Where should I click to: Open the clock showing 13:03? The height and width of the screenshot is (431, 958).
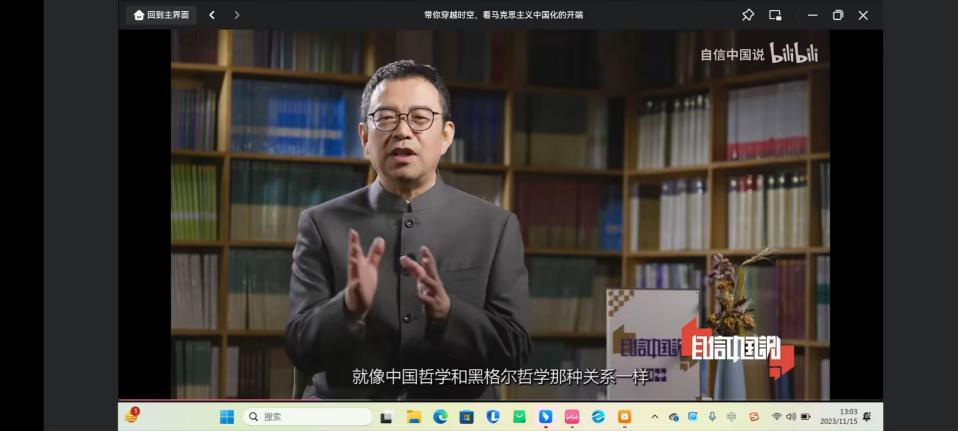840,417
